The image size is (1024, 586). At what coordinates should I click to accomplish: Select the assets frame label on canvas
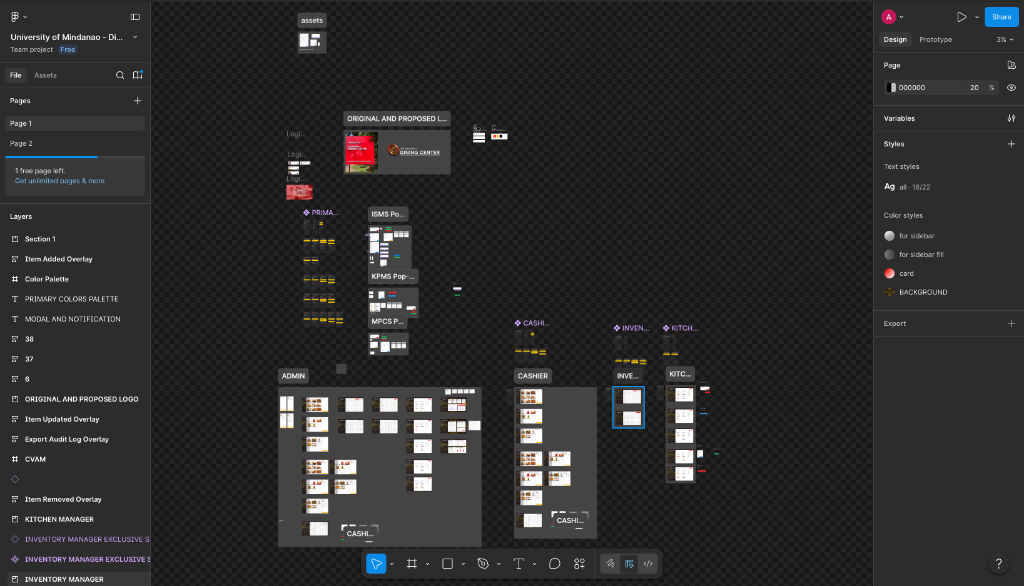click(x=312, y=20)
